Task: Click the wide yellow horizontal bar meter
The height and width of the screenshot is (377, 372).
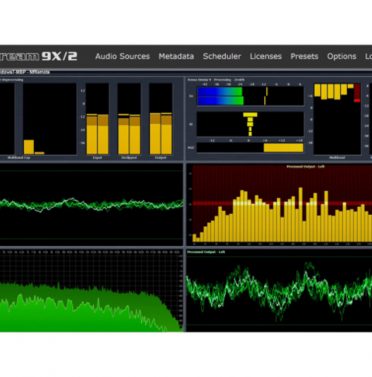Action: (283, 148)
